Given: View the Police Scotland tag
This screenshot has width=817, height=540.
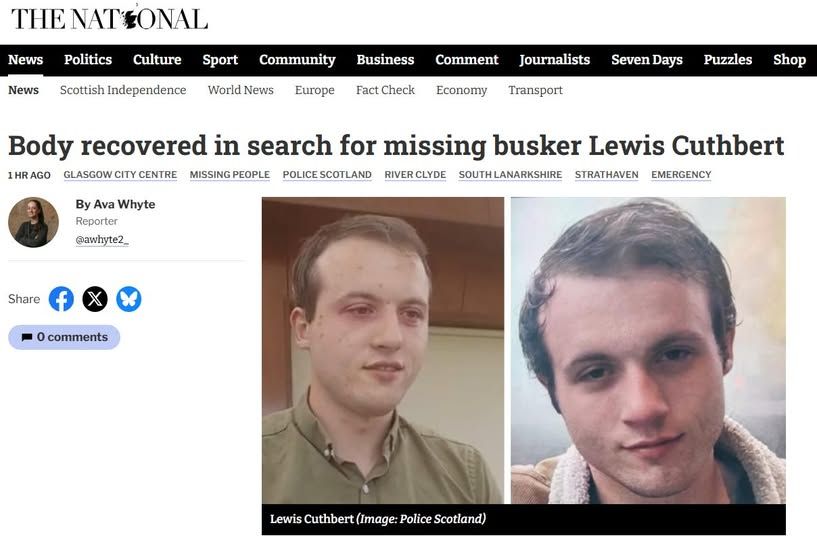Looking at the screenshot, I should point(327,175).
